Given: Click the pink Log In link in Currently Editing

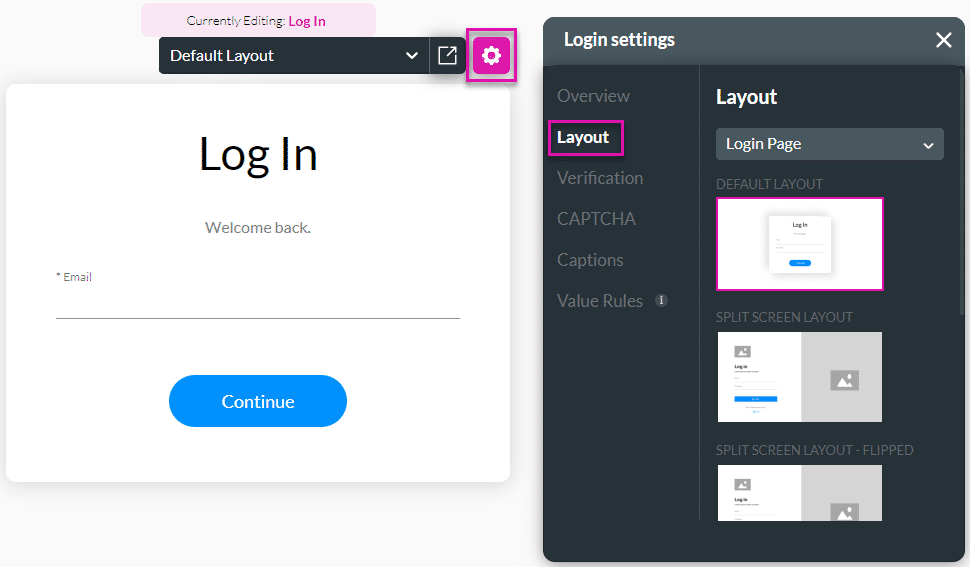Looking at the screenshot, I should 307,21.
